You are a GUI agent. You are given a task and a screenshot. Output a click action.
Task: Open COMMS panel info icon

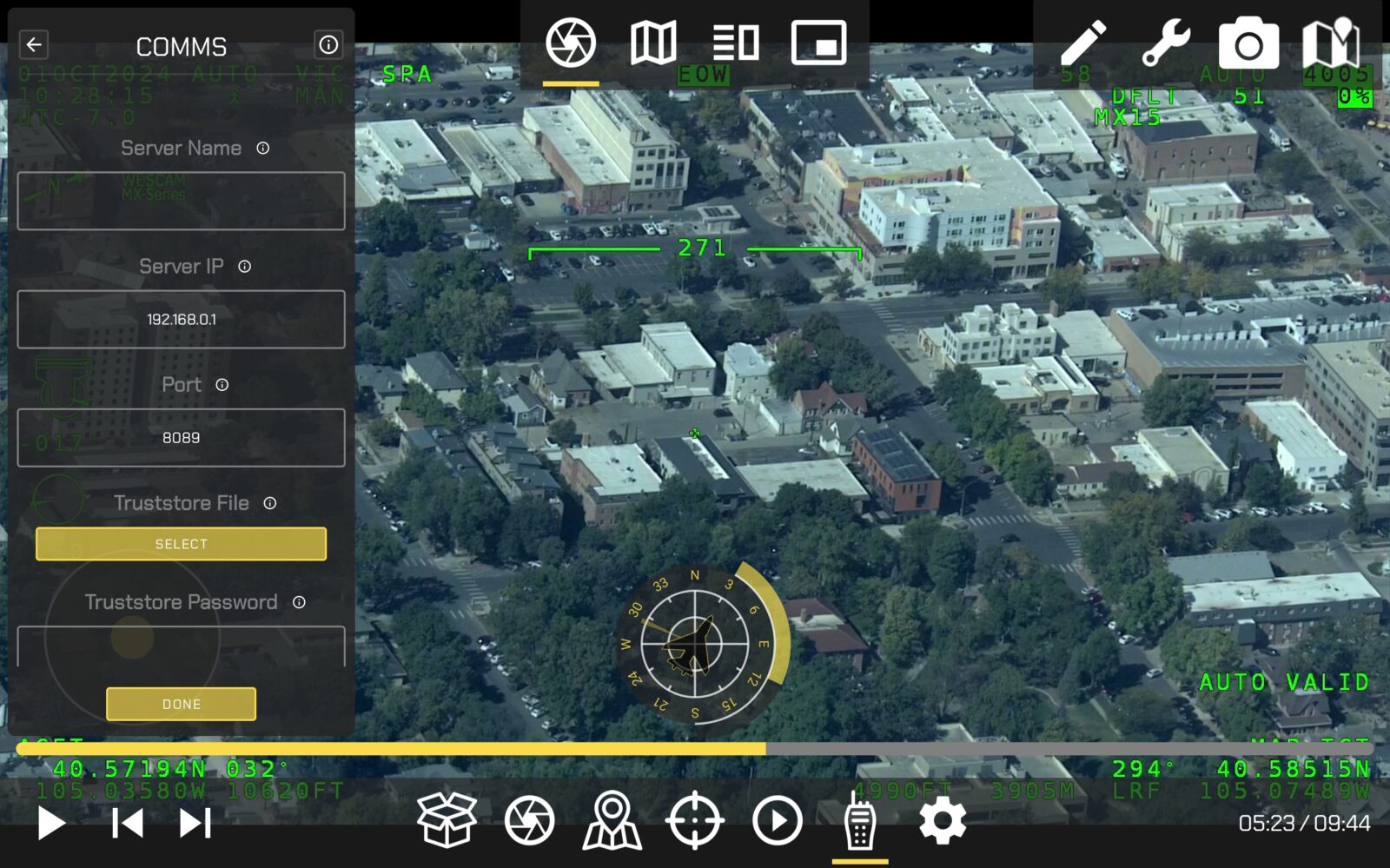click(x=328, y=44)
